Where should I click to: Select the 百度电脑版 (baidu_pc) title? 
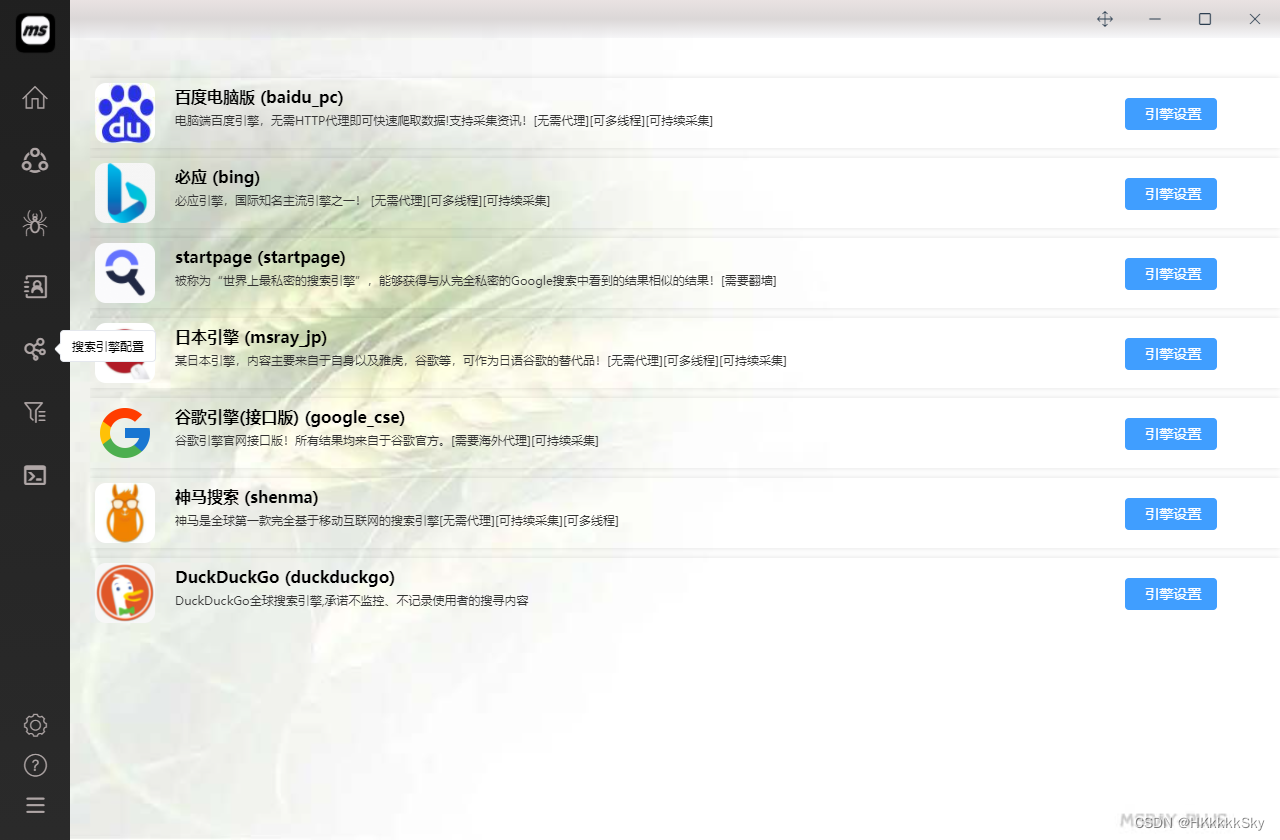pyautogui.click(x=259, y=97)
